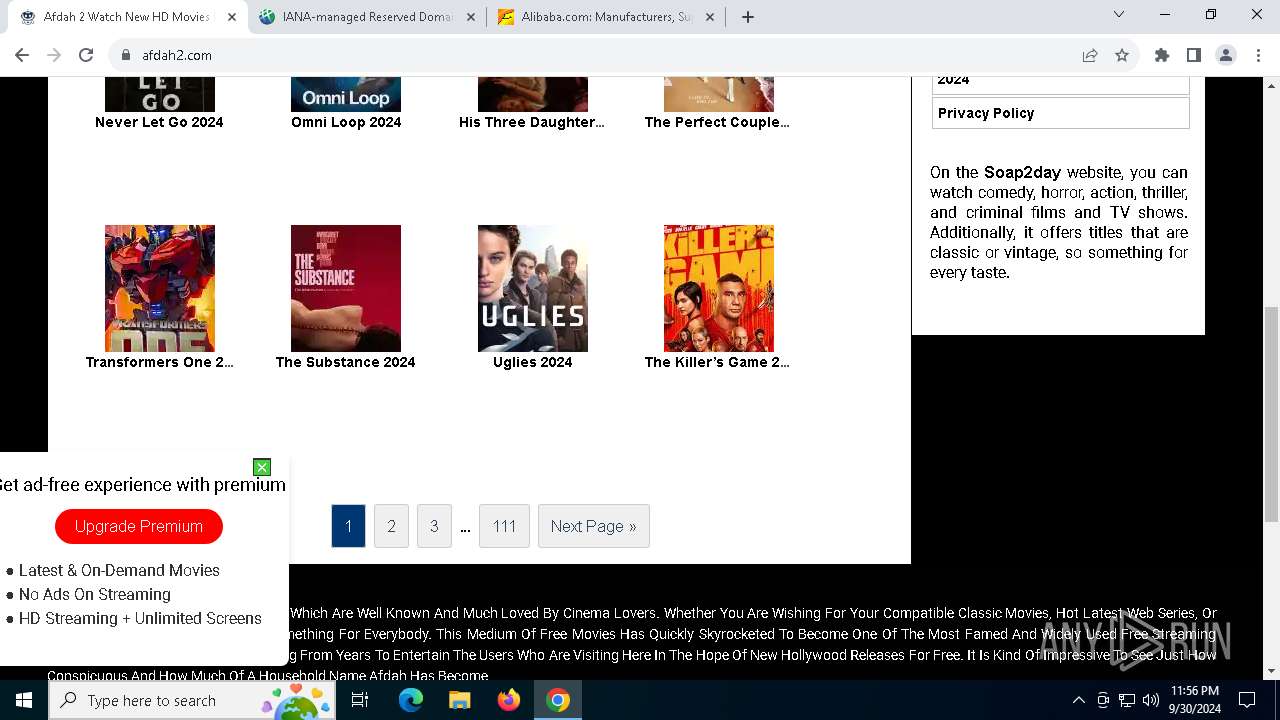Open Omni Loop 2024 title link

(346, 122)
